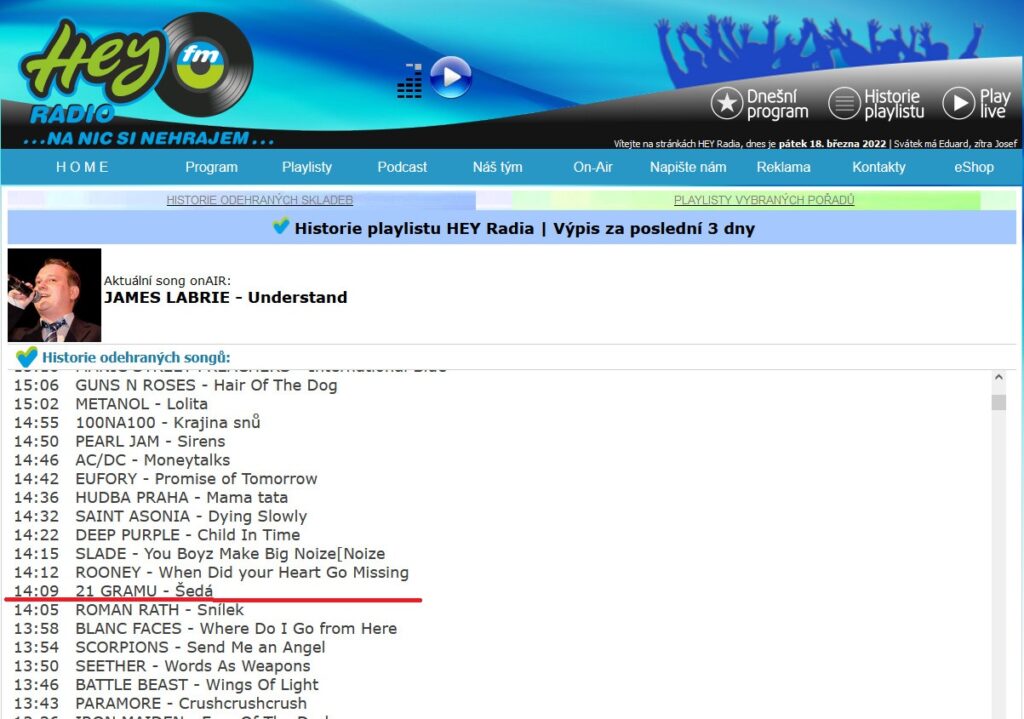This screenshot has width=1024, height=719.
Task: Click current song JAMES LABRIE - Understand
Action: (225, 298)
